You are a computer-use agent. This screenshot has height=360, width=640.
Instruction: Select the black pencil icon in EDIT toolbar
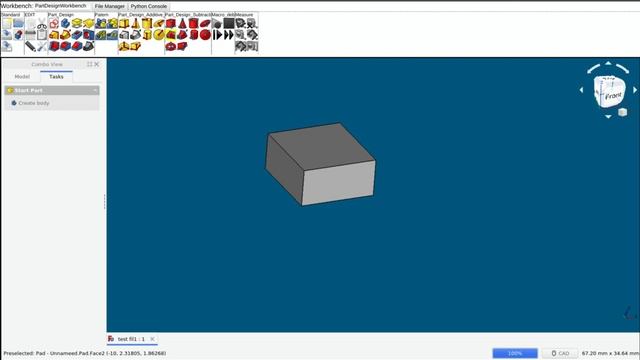(x=30, y=46)
